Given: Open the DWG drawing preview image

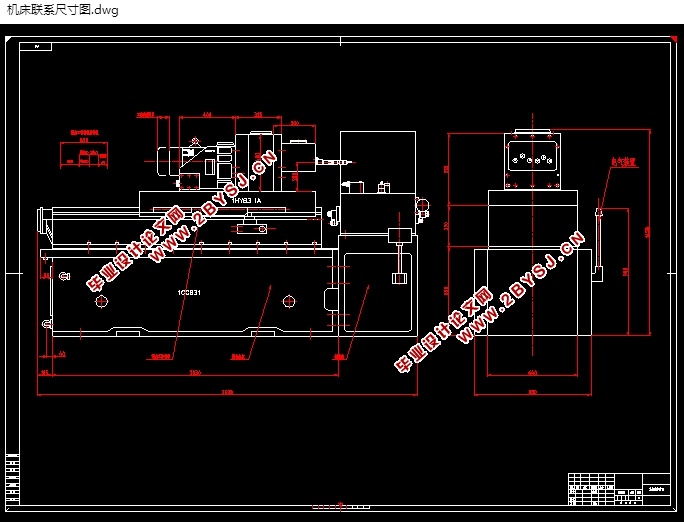Looking at the screenshot, I should point(342,273).
